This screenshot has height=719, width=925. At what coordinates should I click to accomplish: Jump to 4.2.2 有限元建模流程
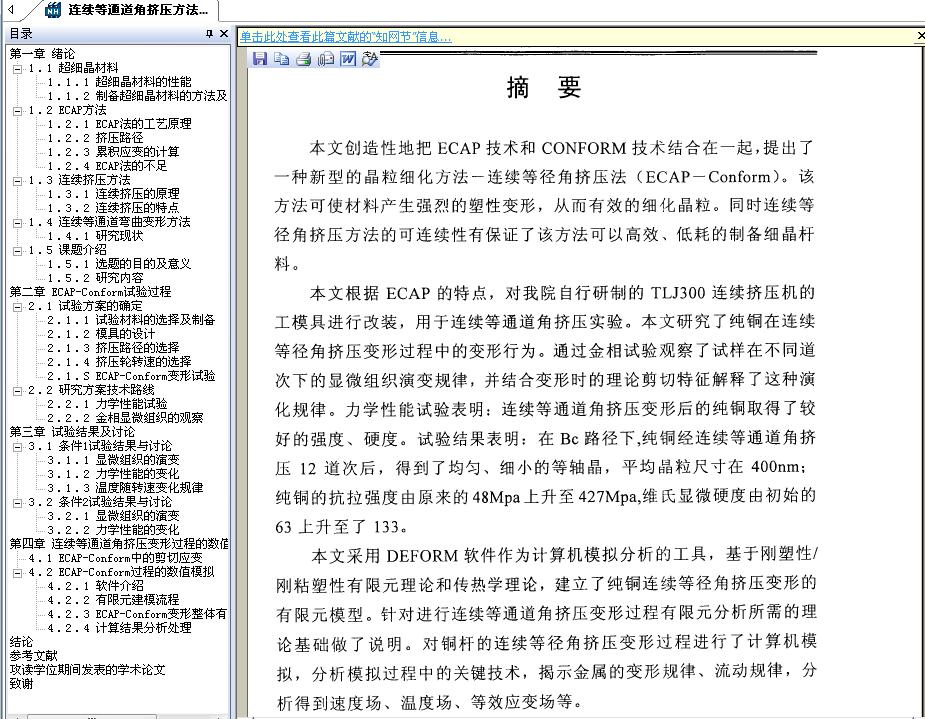113,600
